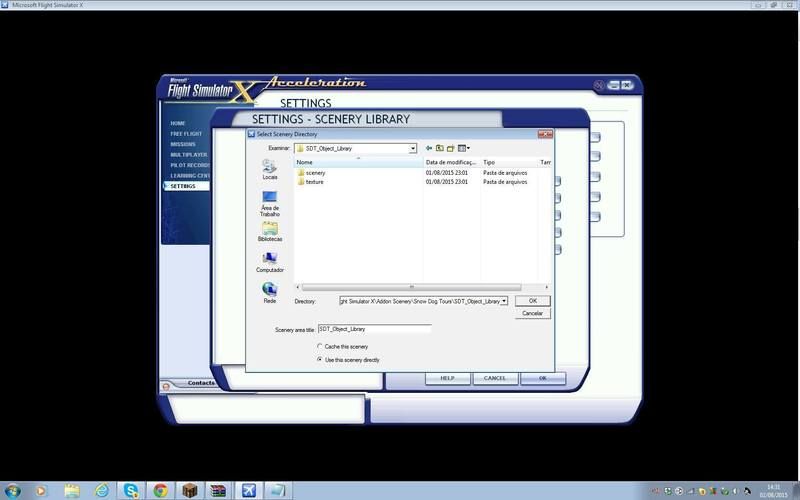The image size is (800, 500).
Task: Open FREE FLIGHT in sidebar
Action: click(x=186, y=134)
